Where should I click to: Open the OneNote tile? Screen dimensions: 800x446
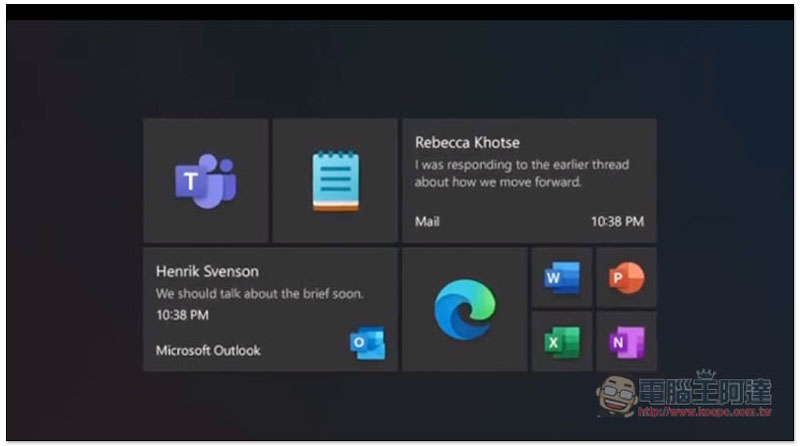(x=626, y=341)
